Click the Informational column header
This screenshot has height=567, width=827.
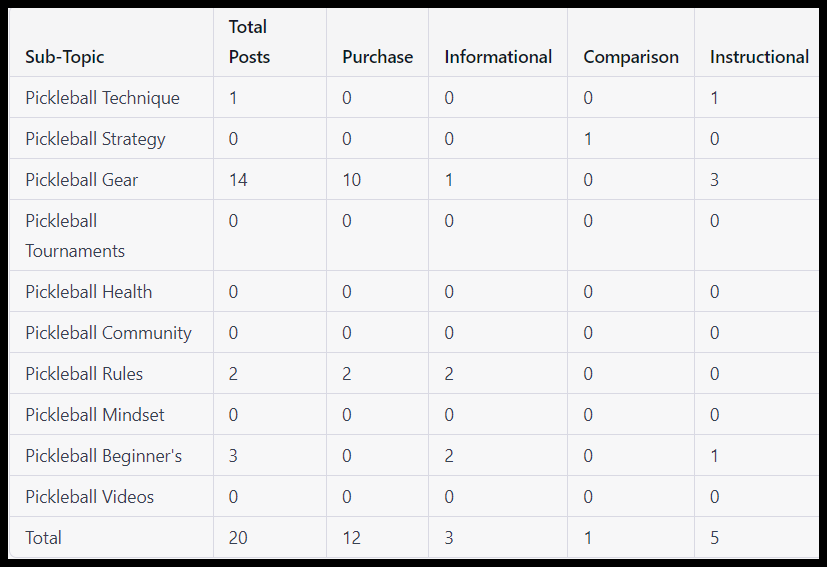(498, 57)
